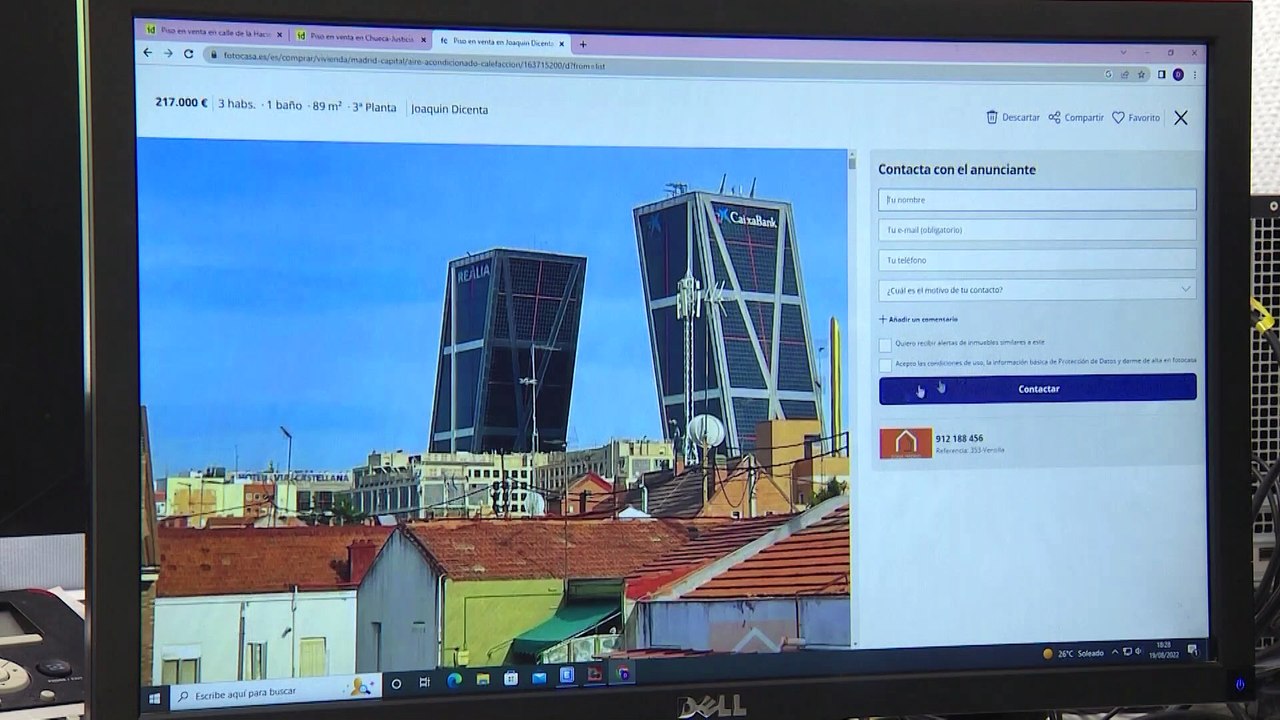The image size is (1280, 720).
Task: Close the 'calle de la Hac' tab
Action: click(280, 36)
